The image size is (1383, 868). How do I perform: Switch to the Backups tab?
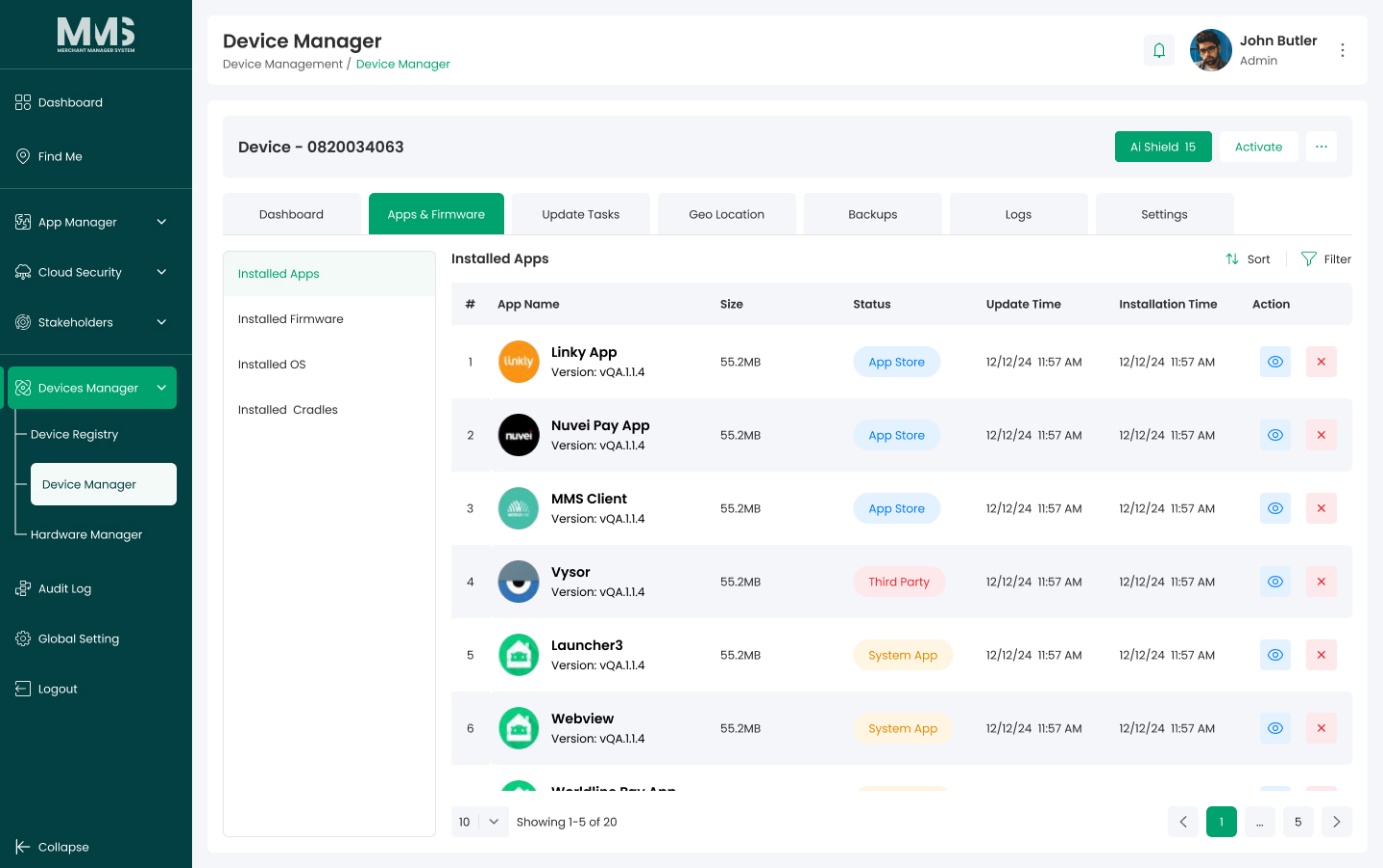tap(872, 214)
